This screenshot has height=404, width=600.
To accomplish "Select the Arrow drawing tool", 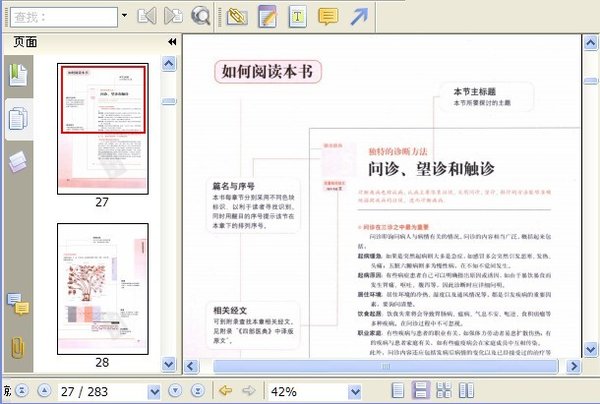I will pos(359,16).
